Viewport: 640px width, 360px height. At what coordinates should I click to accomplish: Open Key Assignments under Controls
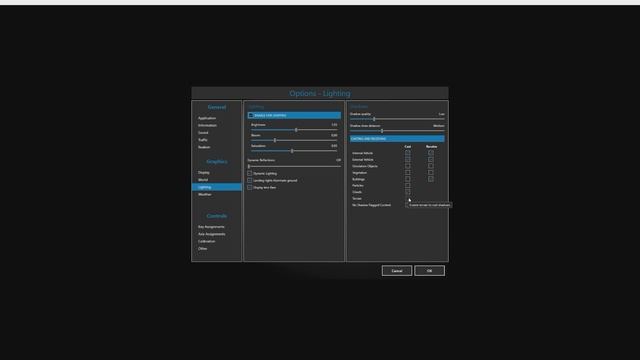[x=211, y=227]
